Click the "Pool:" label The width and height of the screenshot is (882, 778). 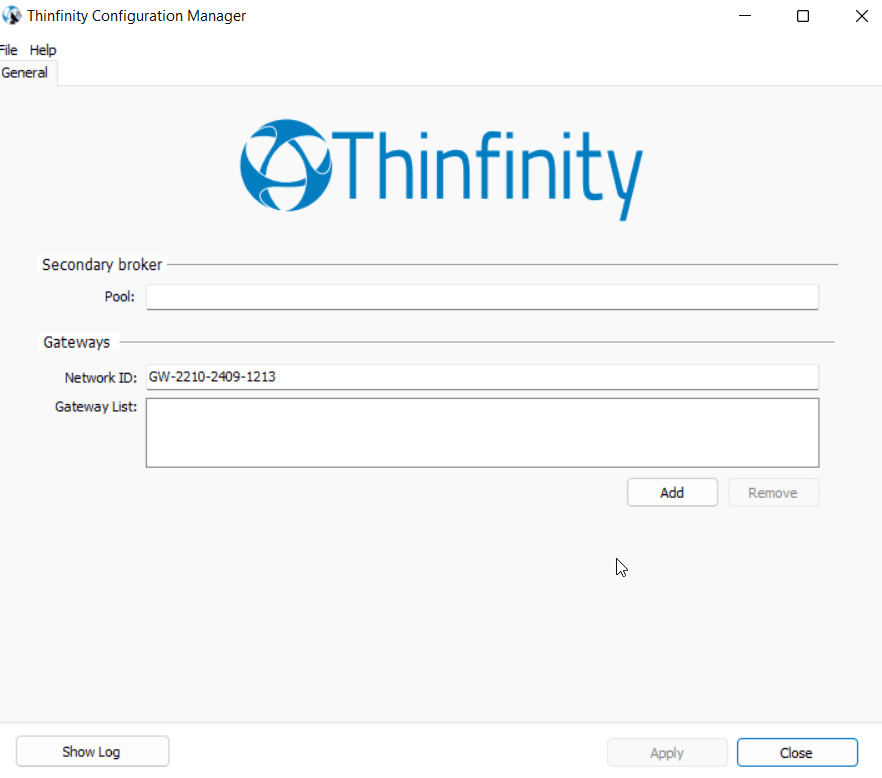tap(120, 296)
